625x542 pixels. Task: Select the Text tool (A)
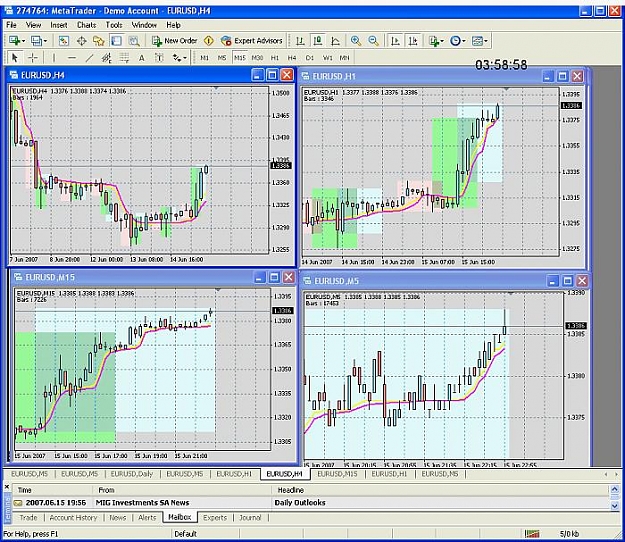[142, 58]
